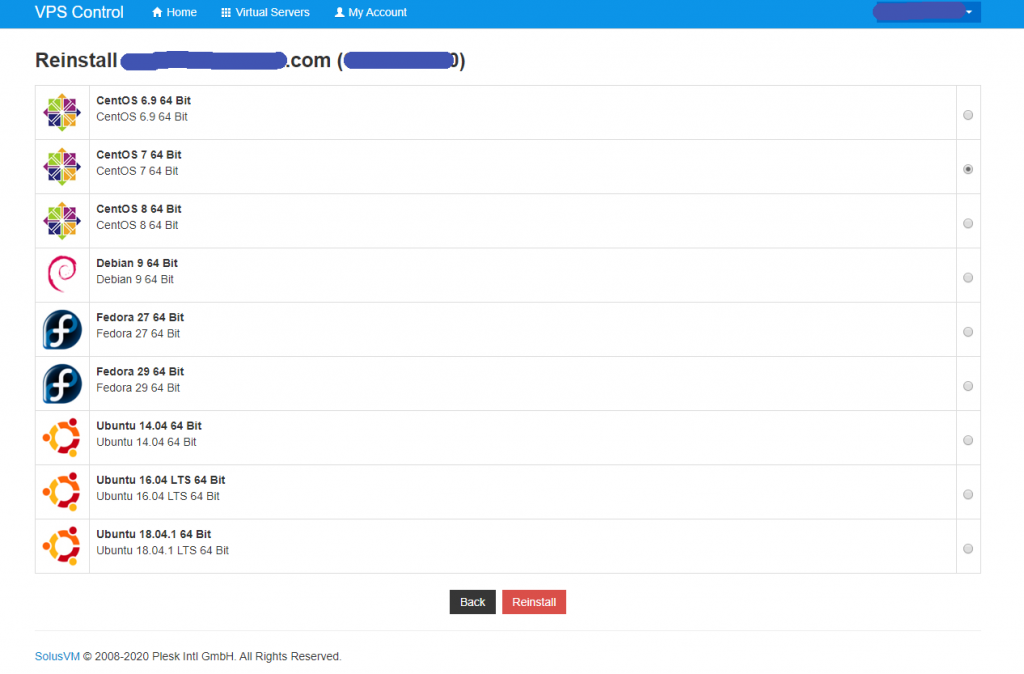Click the non-bold 'Debian 9 64 Bit' description
The height and width of the screenshot is (674, 1024).
point(135,280)
